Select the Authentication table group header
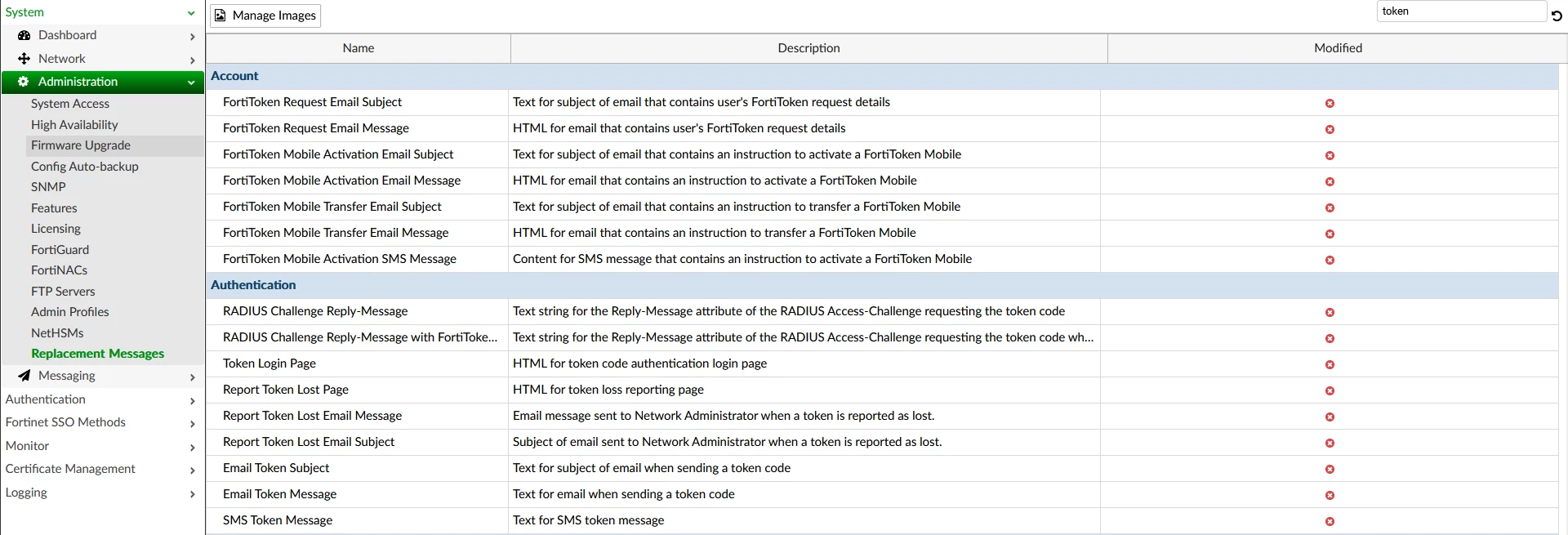 coord(882,285)
